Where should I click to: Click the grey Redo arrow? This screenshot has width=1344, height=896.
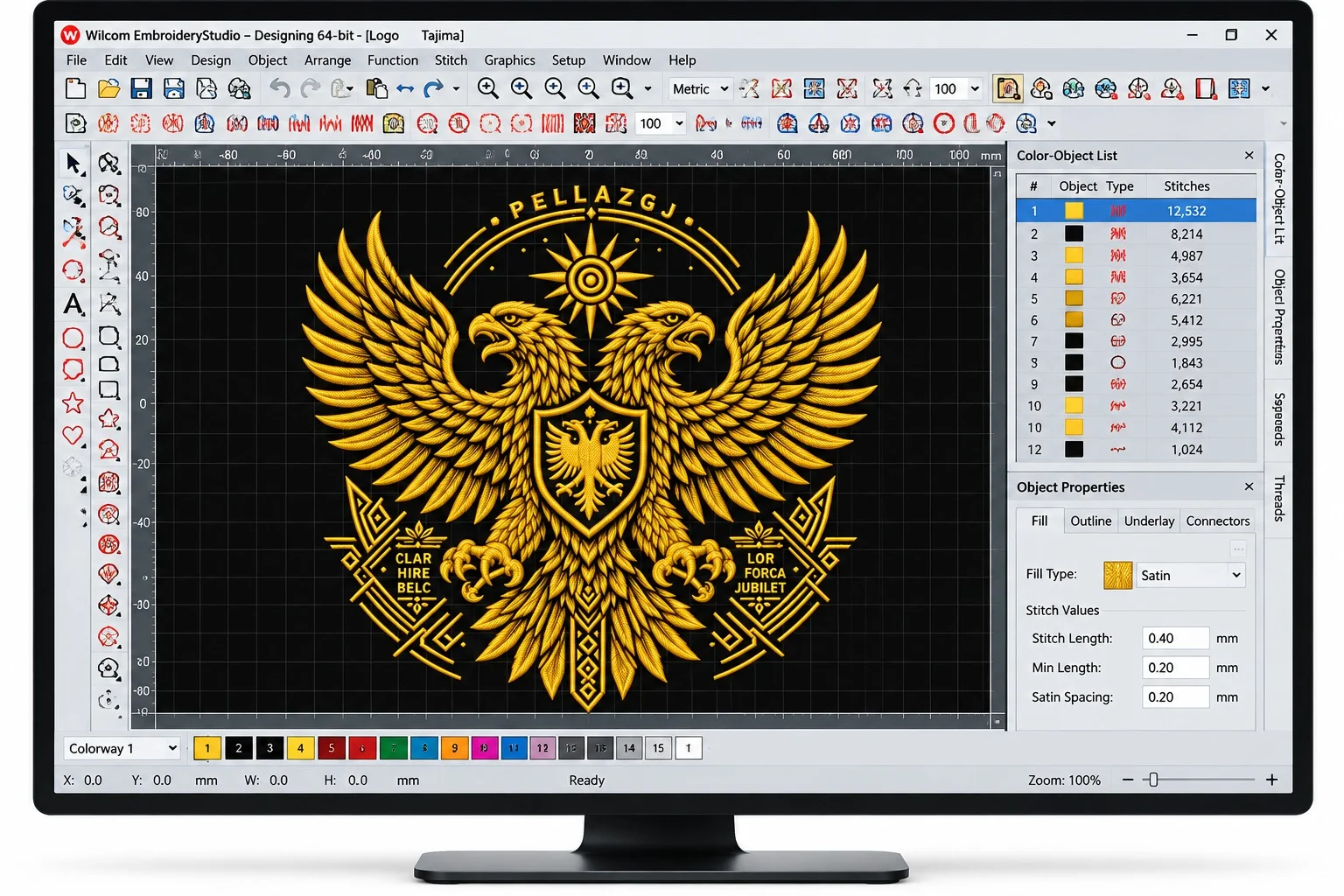[x=310, y=88]
